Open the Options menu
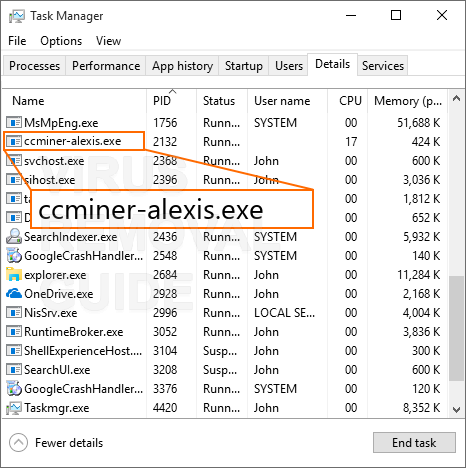466x468 pixels. tap(61, 41)
